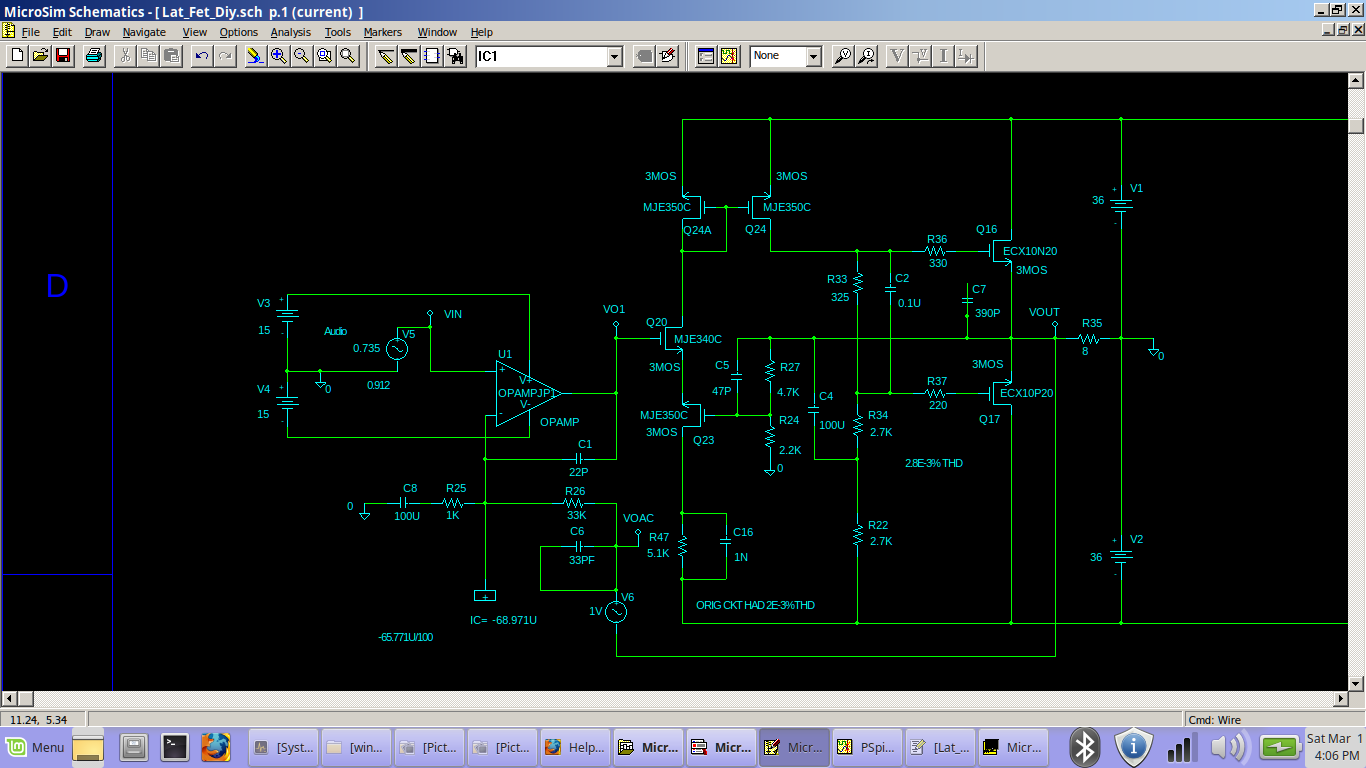Open the Draw menu
This screenshot has height=768, width=1366.
(97, 32)
